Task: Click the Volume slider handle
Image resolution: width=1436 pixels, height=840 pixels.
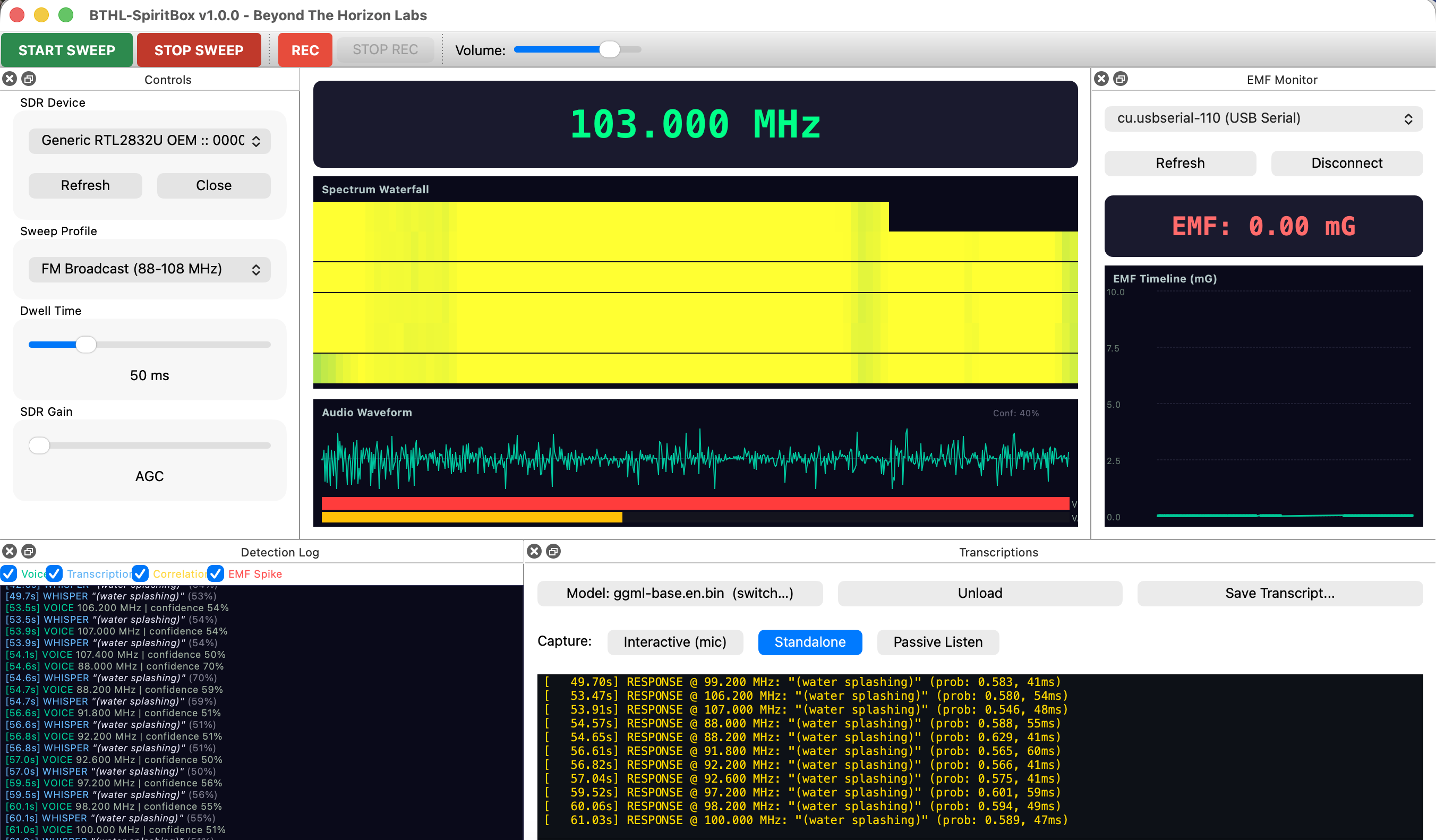Action: [609, 49]
